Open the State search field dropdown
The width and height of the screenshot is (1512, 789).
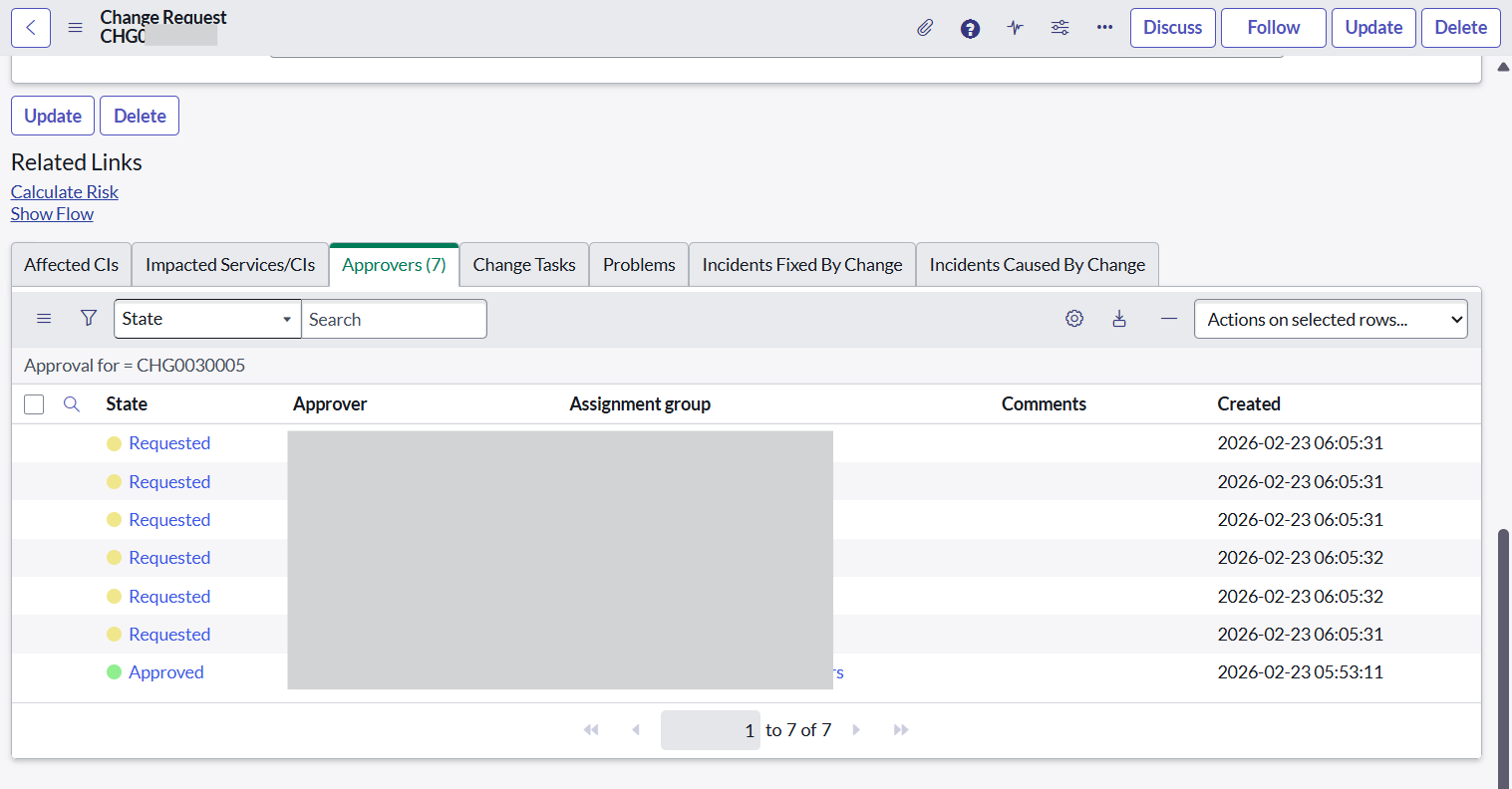(x=207, y=319)
